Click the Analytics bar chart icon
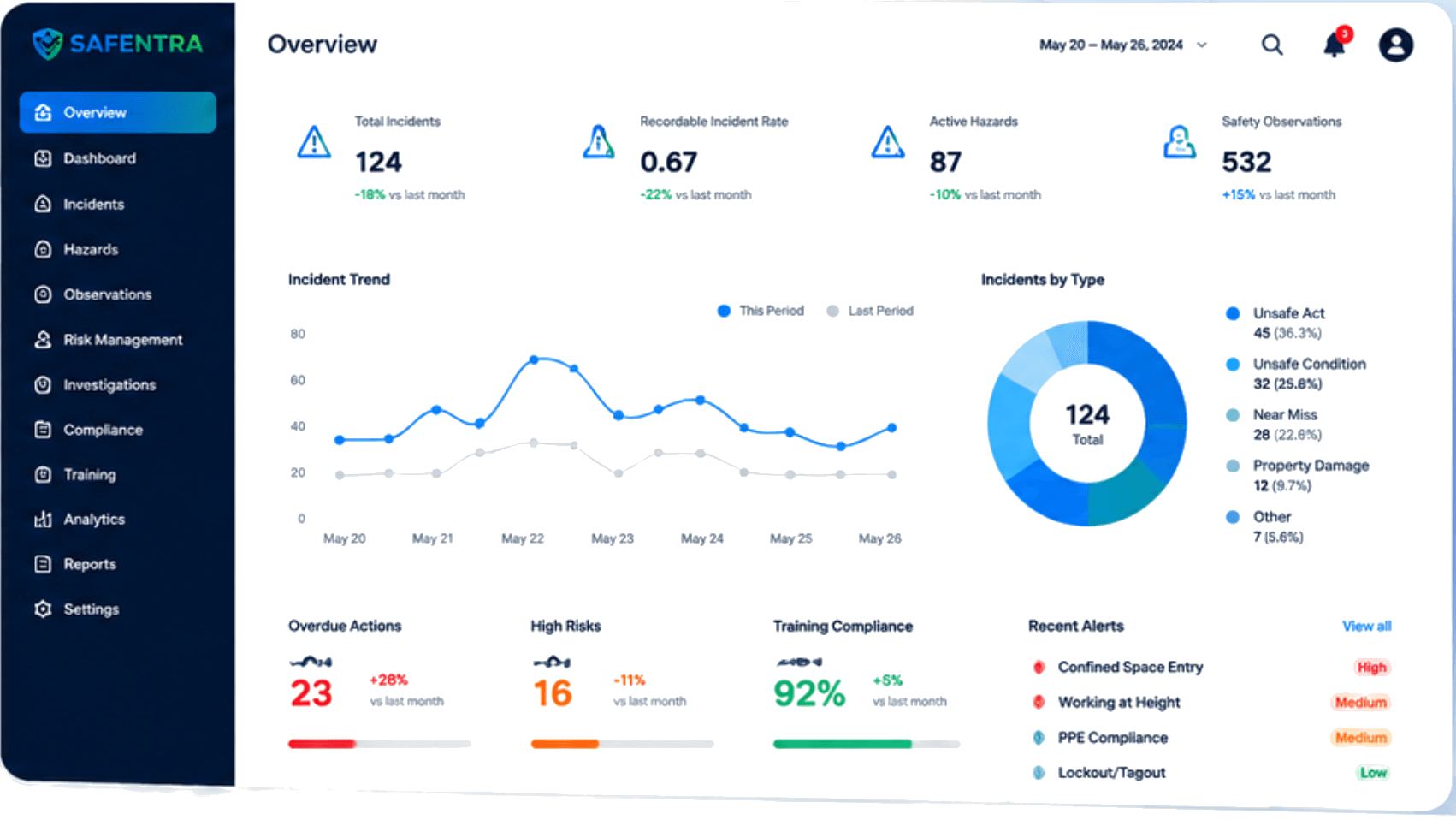Screen dimensions: 1456x820 click(x=43, y=519)
